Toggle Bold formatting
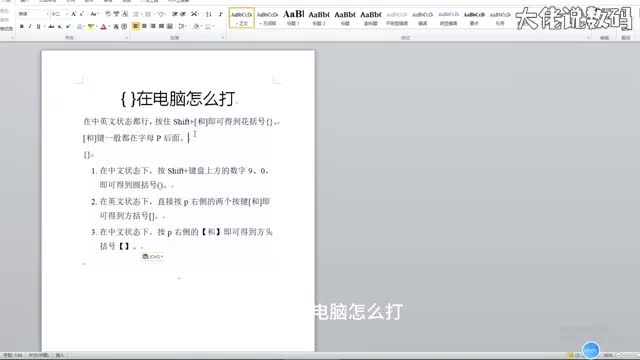This screenshot has width=640, height=360. point(22,27)
